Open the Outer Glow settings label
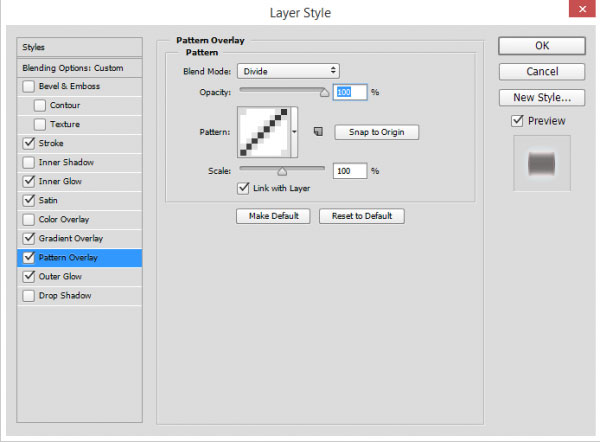Viewport: 600px width, 442px height. (60, 276)
